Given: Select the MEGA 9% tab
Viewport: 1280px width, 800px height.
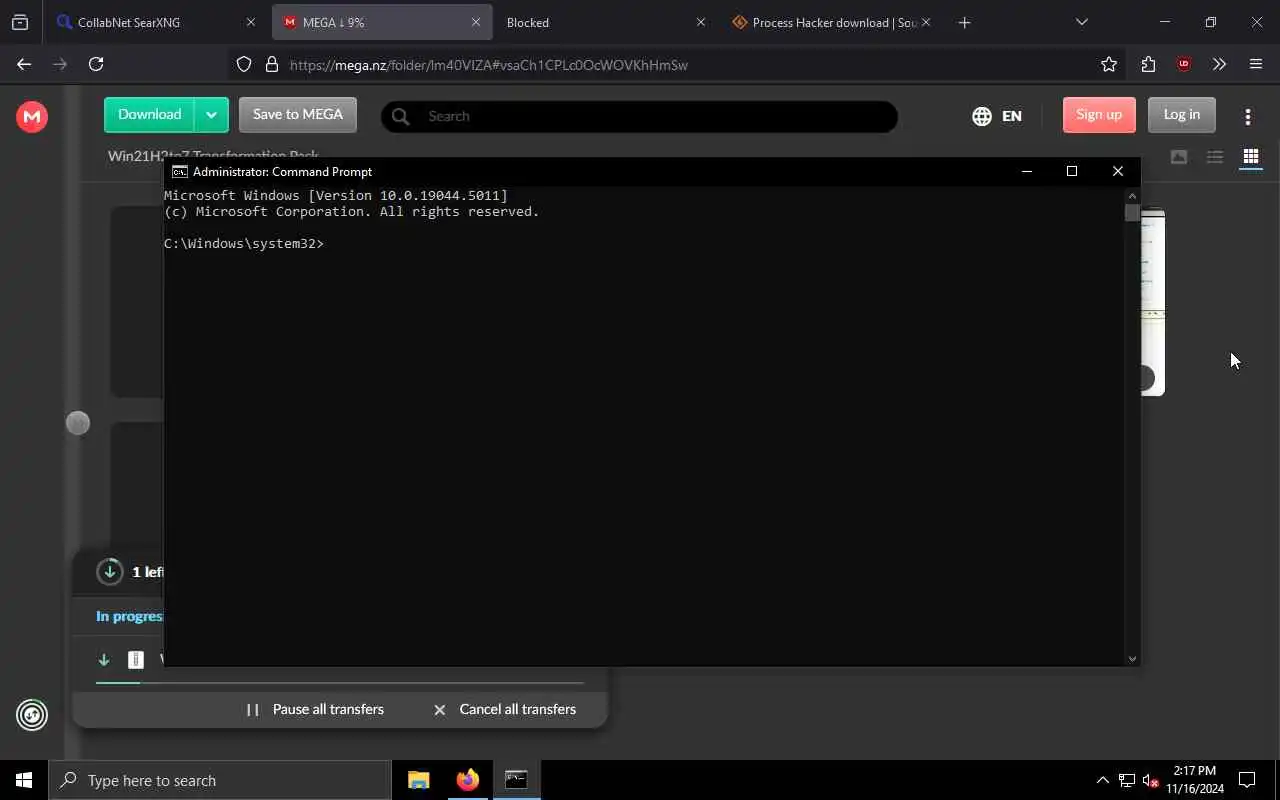Looking at the screenshot, I should (380, 22).
